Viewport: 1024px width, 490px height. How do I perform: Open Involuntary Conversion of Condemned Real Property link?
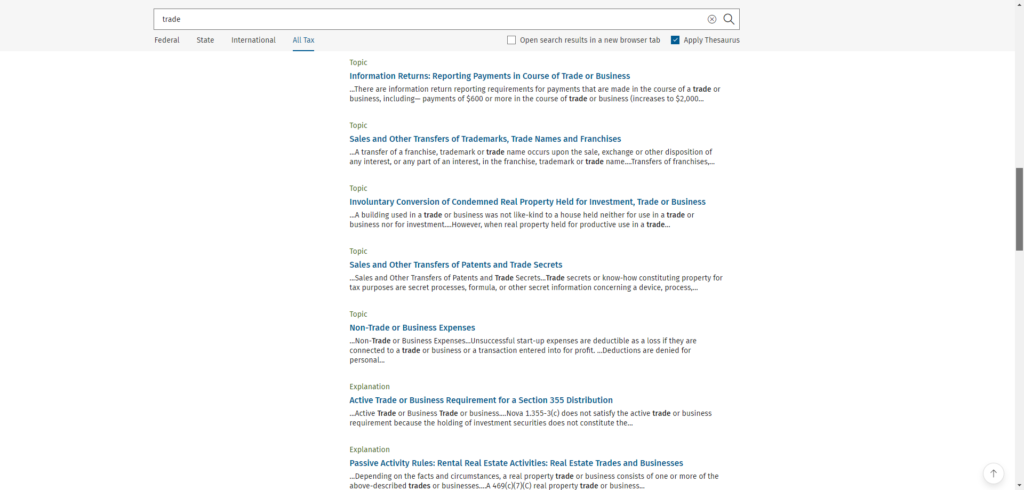527,202
